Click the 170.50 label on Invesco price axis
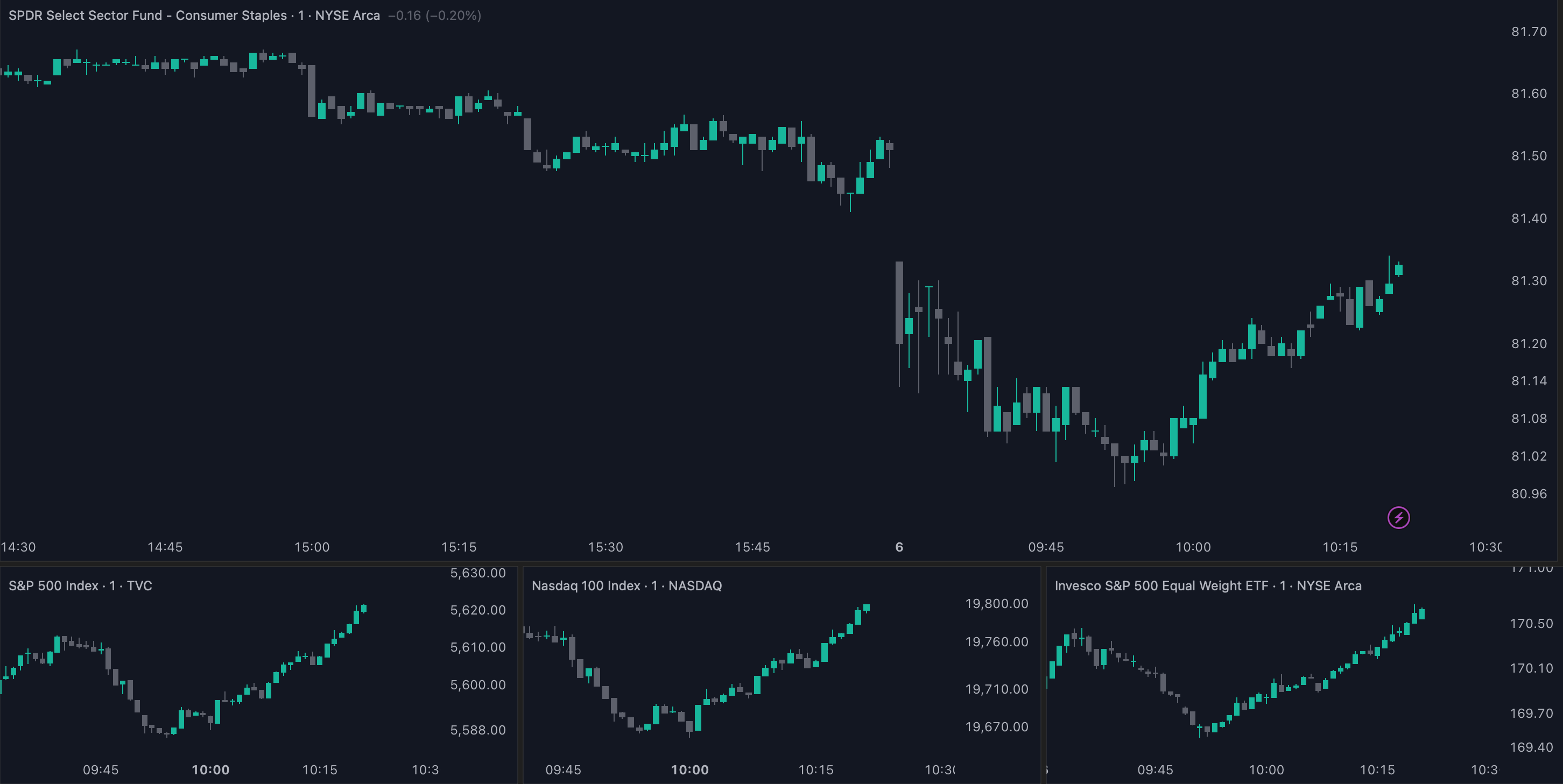The width and height of the screenshot is (1563, 784). pos(1531,624)
